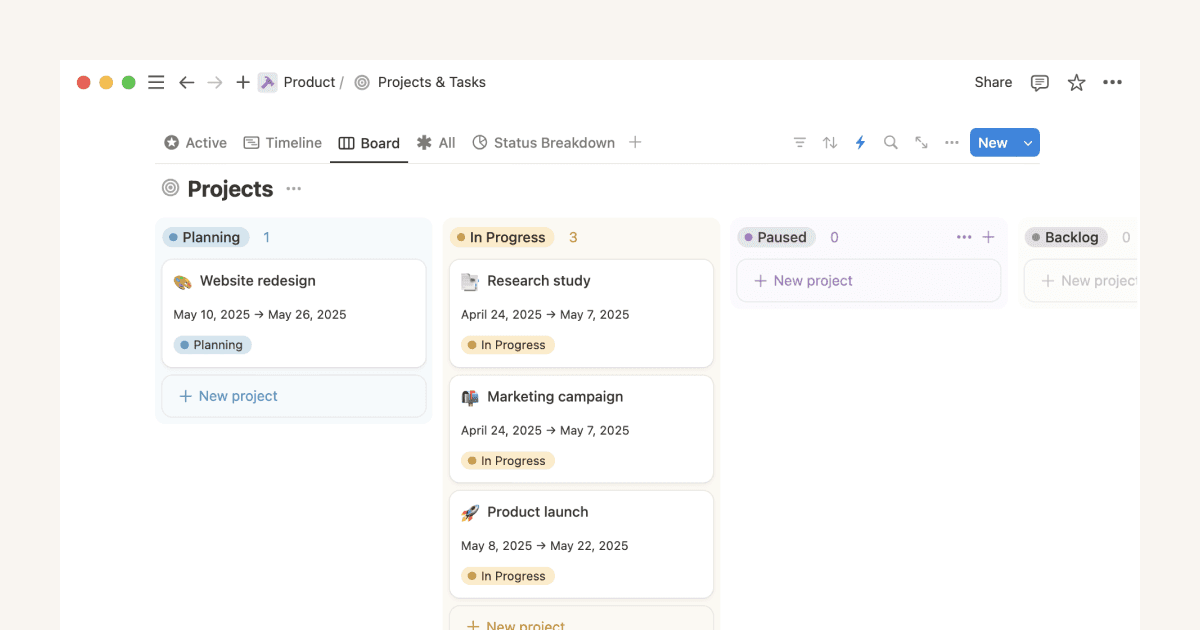Navigate back using the left arrow
Screen dimensions: 1200x630
(x=186, y=82)
